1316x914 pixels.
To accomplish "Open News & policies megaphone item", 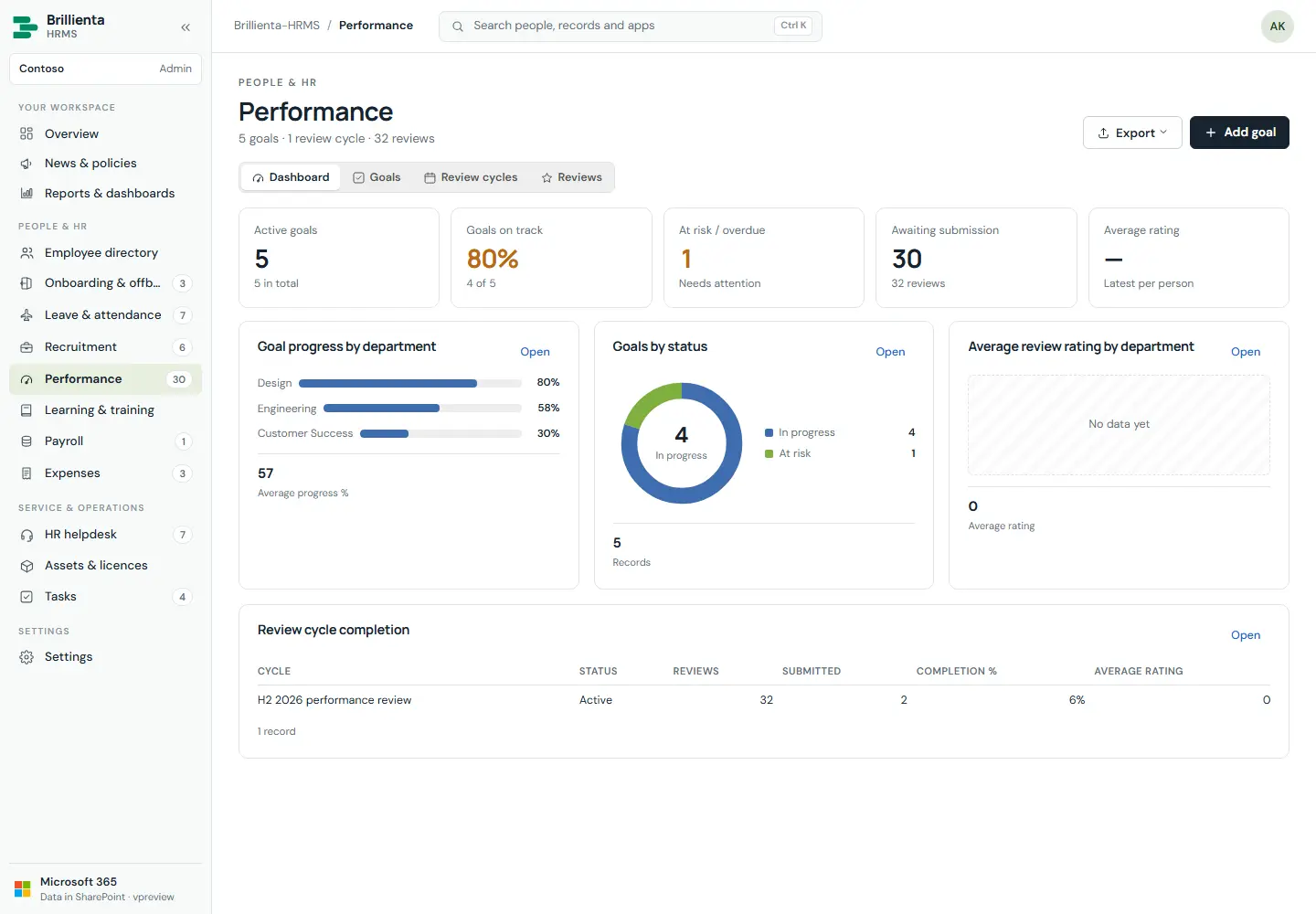I will (x=105, y=163).
